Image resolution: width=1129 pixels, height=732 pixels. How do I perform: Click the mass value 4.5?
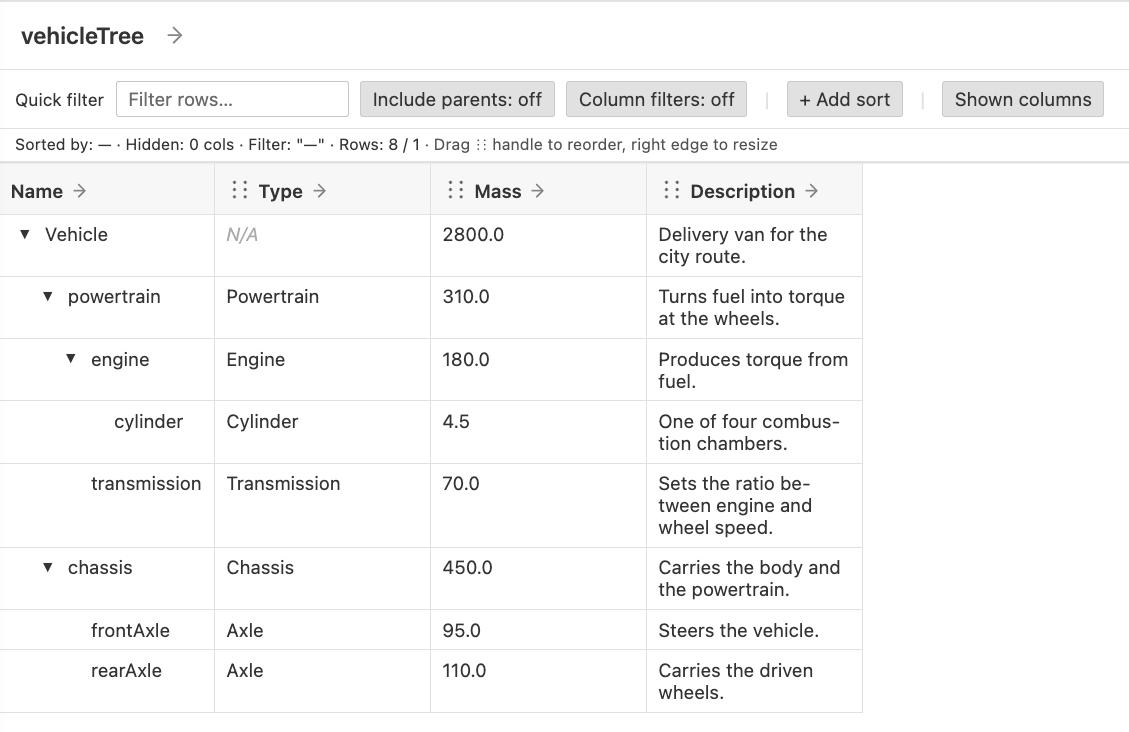(x=456, y=422)
